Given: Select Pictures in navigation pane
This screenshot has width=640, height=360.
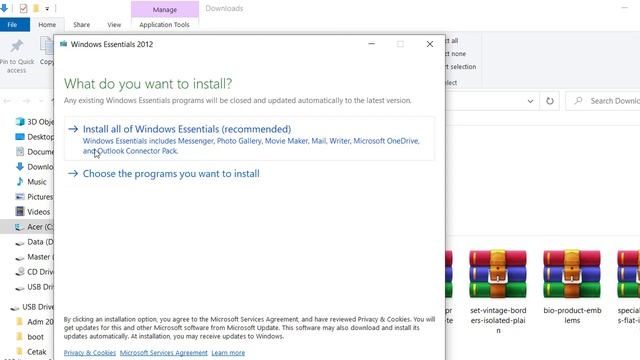Looking at the screenshot, I should (33, 197).
